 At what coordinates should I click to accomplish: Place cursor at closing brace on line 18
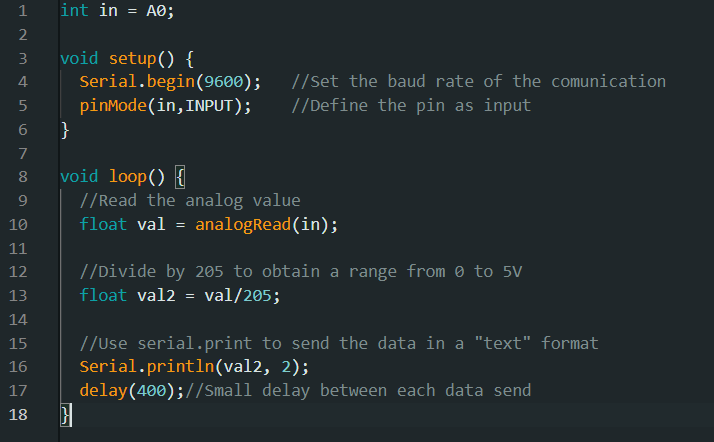(x=66, y=415)
